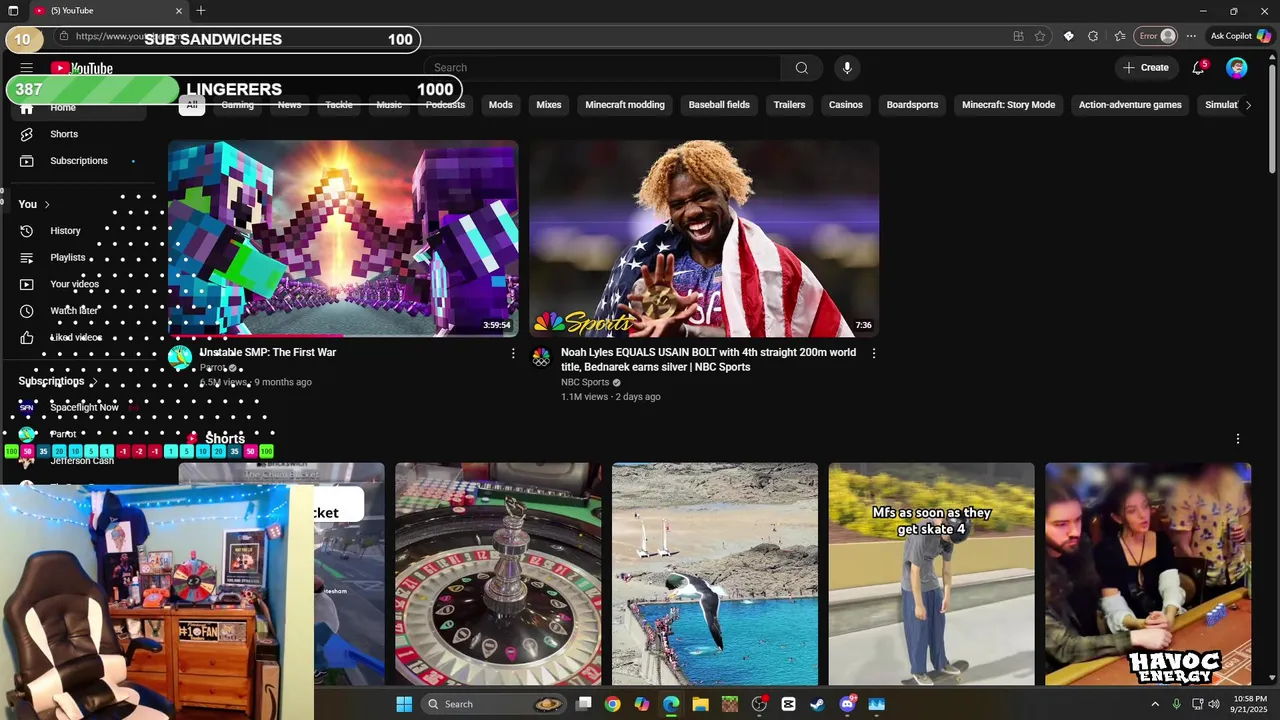This screenshot has width=1280, height=720.
Task: Open Your videos in the sidebar
Action: (x=74, y=284)
